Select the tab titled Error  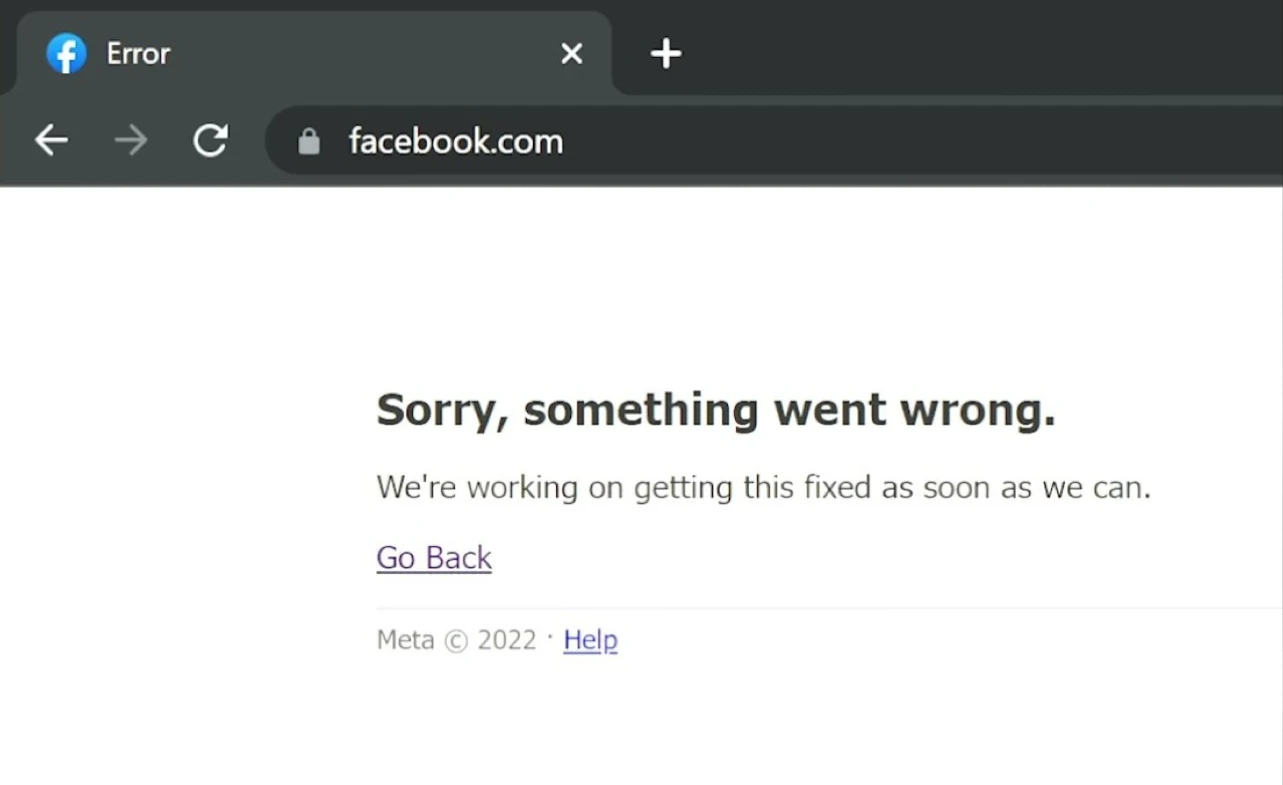(x=300, y=54)
